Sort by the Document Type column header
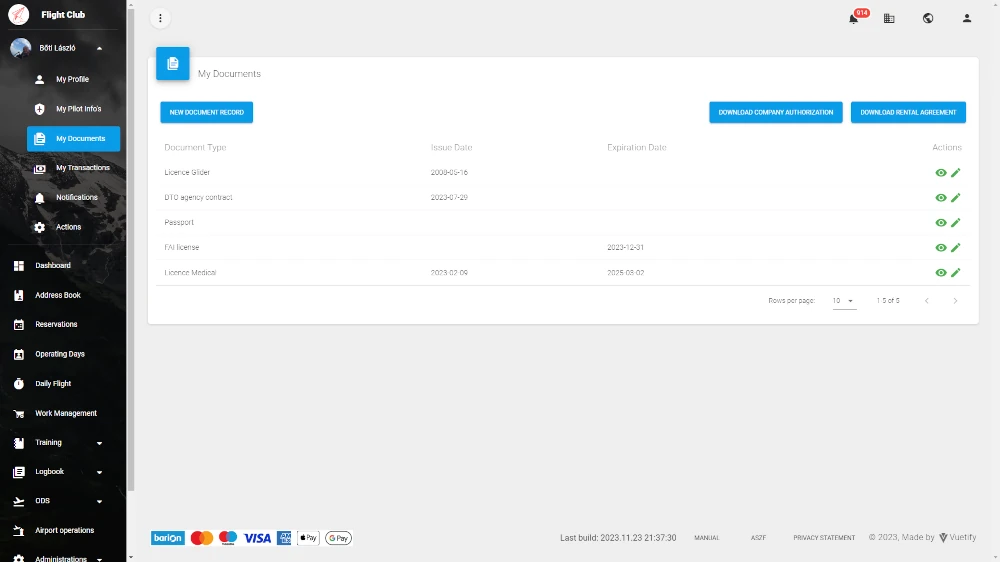Viewport: 1000px width, 562px height. (x=195, y=147)
